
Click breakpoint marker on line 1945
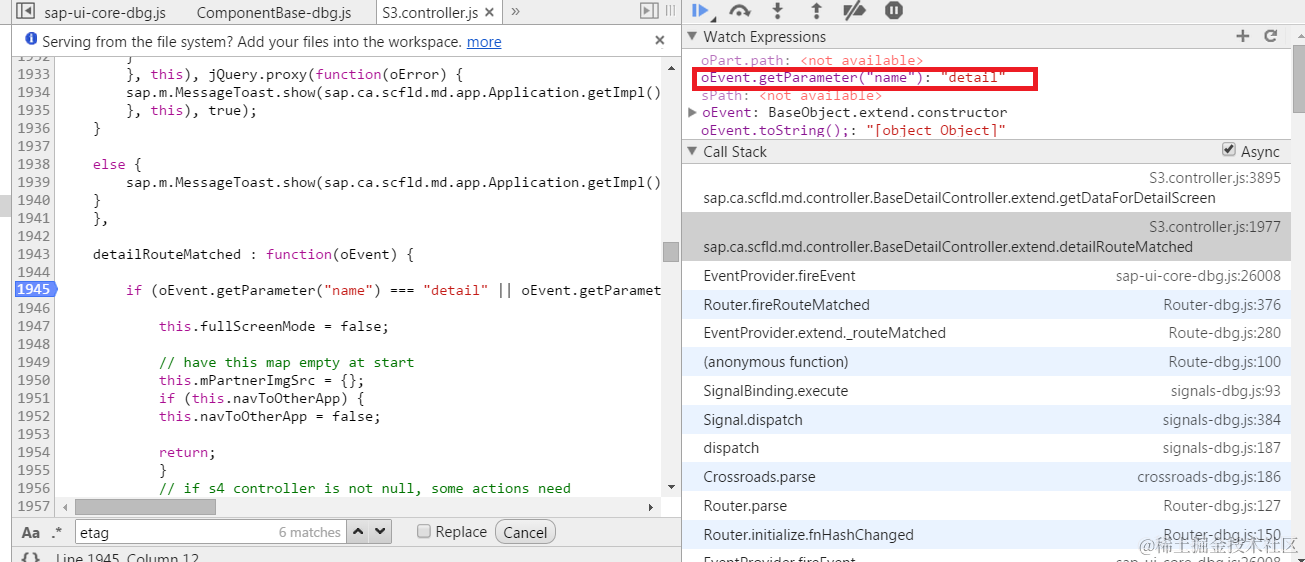(34, 289)
